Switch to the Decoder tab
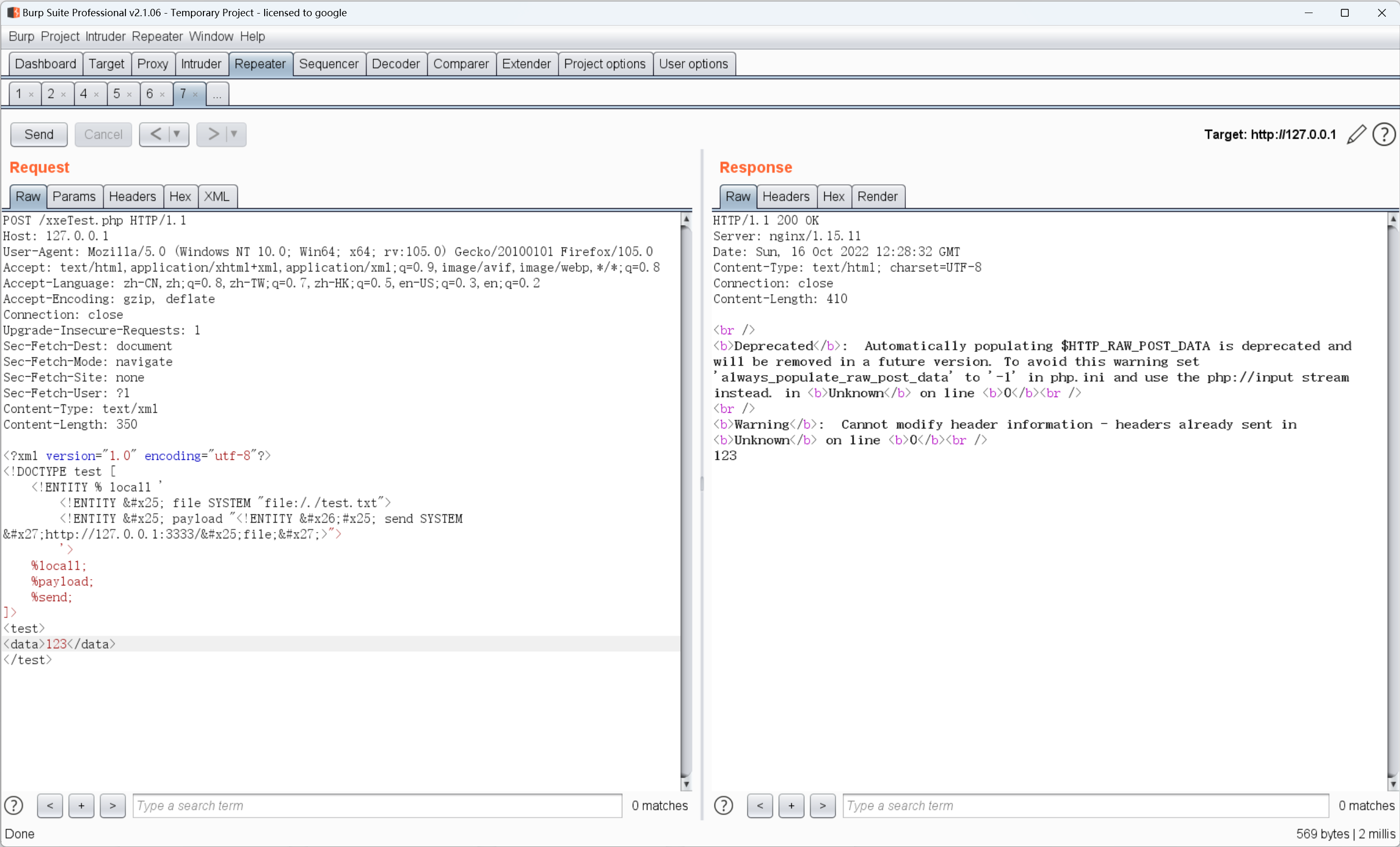 (x=396, y=64)
